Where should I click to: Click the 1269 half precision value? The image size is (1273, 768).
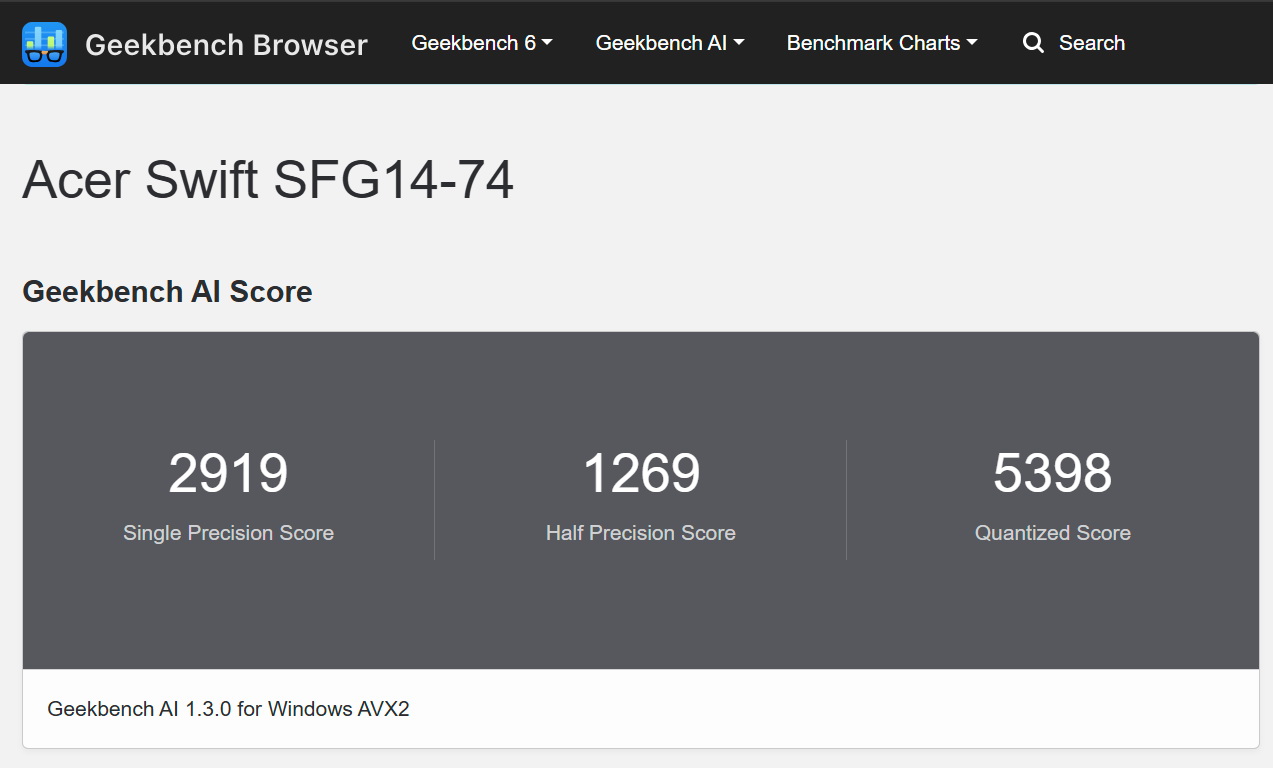[x=641, y=473]
